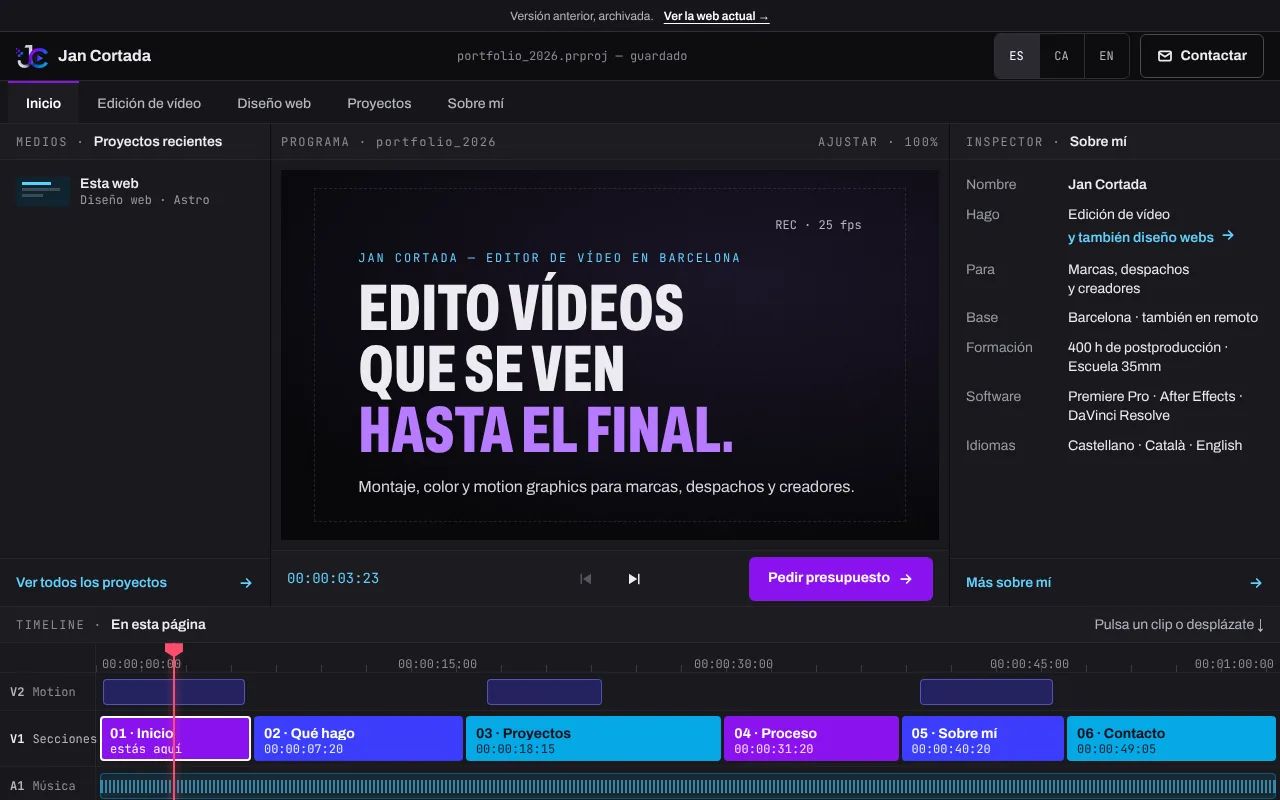Click the A1 Música audio waveform

[688, 787]
